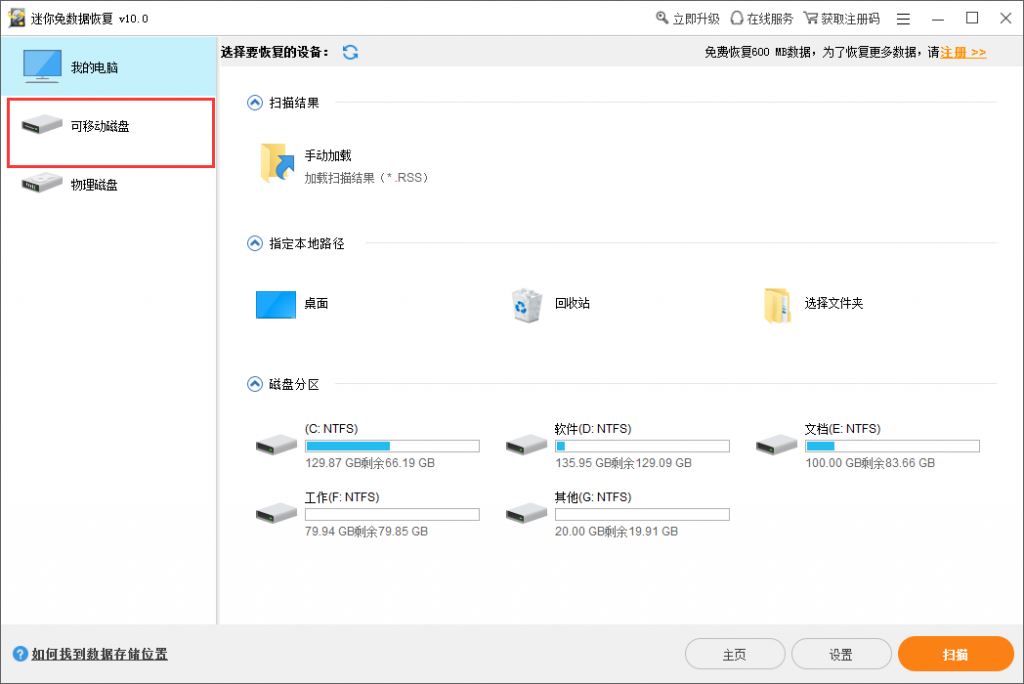Minimize the application window
Screen dimensions: 1024x684
[938, 19]
